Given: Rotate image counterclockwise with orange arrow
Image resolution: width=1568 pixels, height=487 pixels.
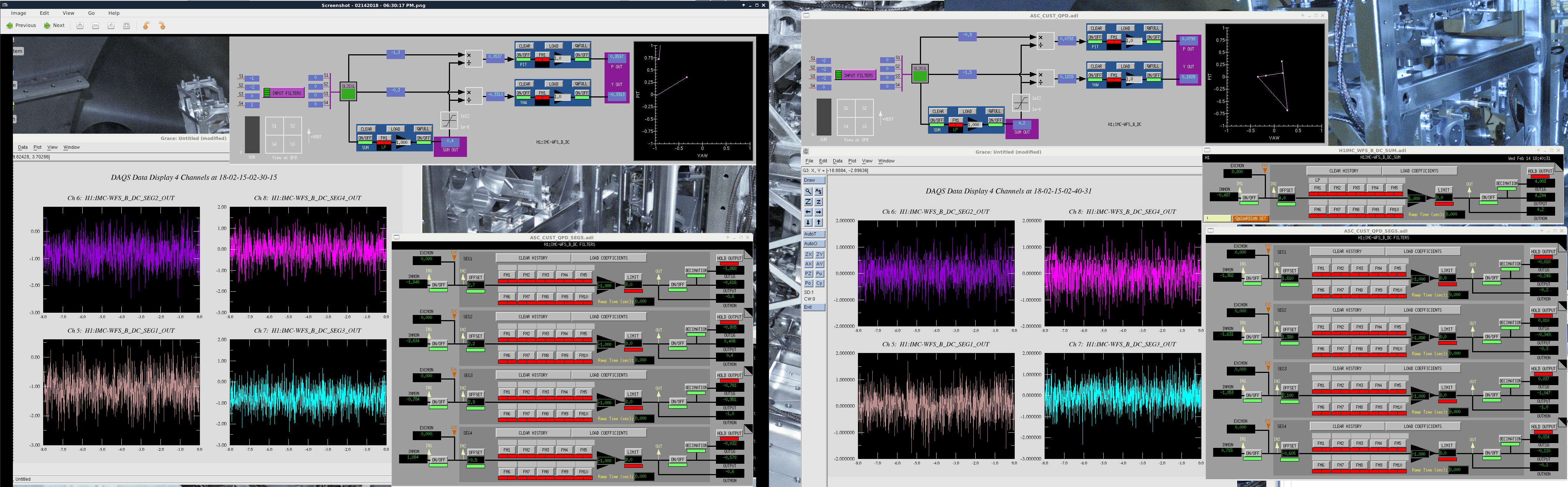Looking at the screenshot, I should click(146, 25).
